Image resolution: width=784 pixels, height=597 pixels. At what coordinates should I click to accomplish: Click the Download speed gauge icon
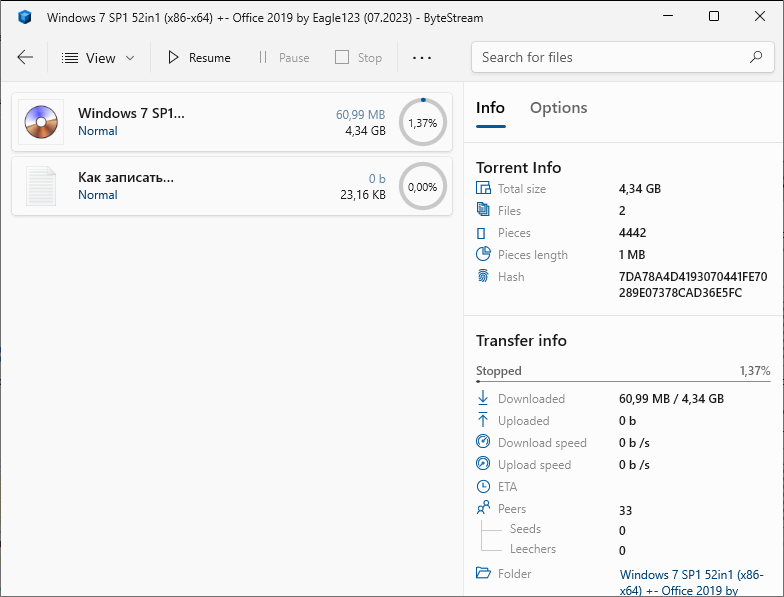[x=483, y=442]
